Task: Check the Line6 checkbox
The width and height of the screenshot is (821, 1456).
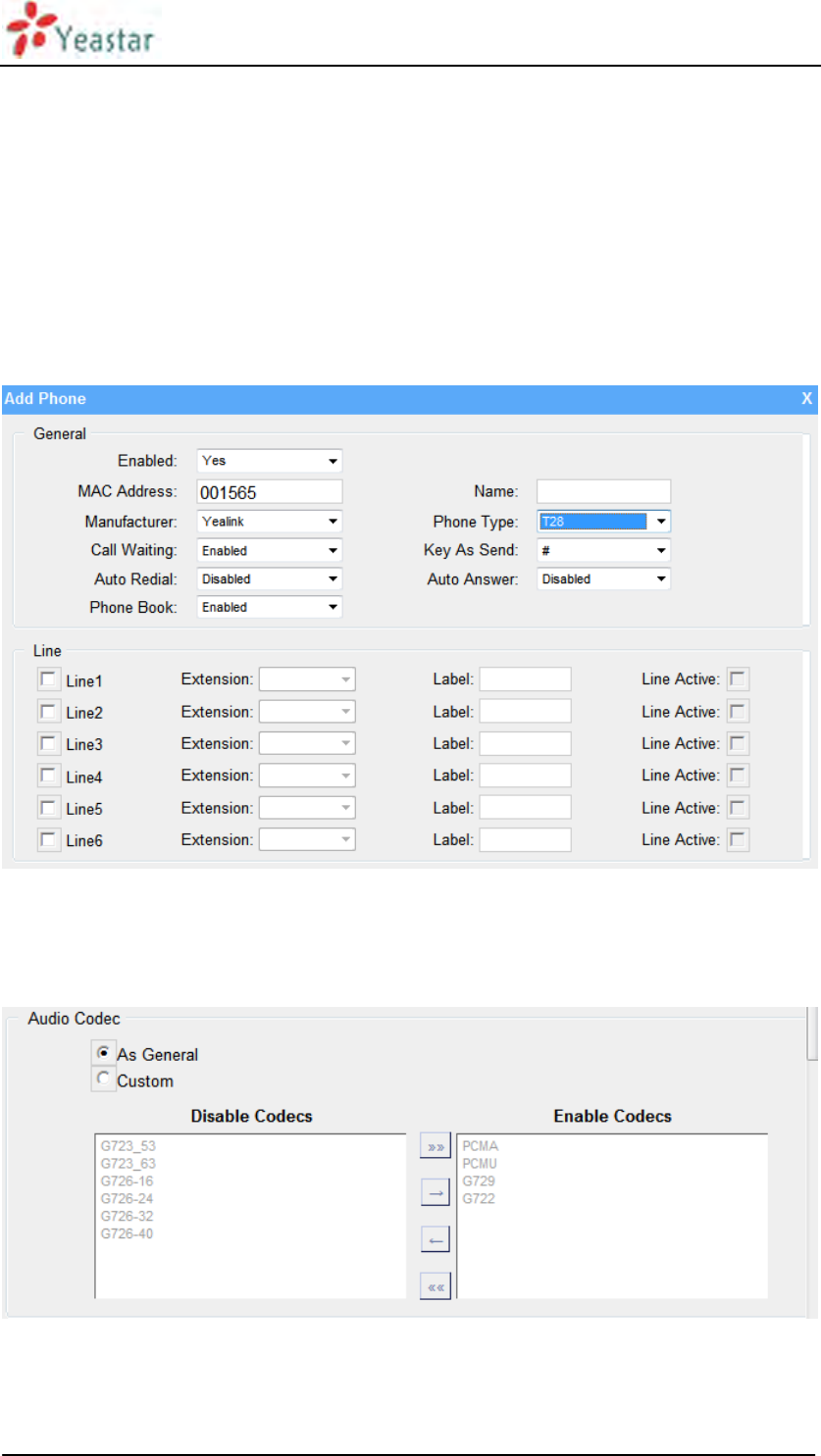Action: [x=47, y=839]
